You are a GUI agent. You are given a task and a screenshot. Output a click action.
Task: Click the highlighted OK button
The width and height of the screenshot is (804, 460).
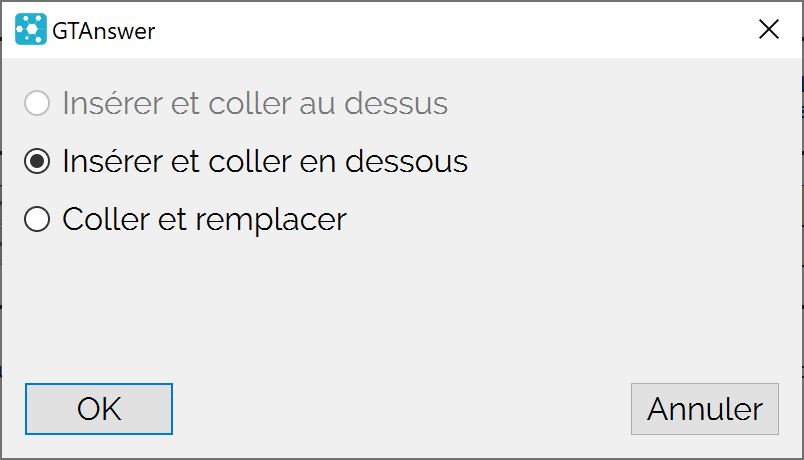99,409
